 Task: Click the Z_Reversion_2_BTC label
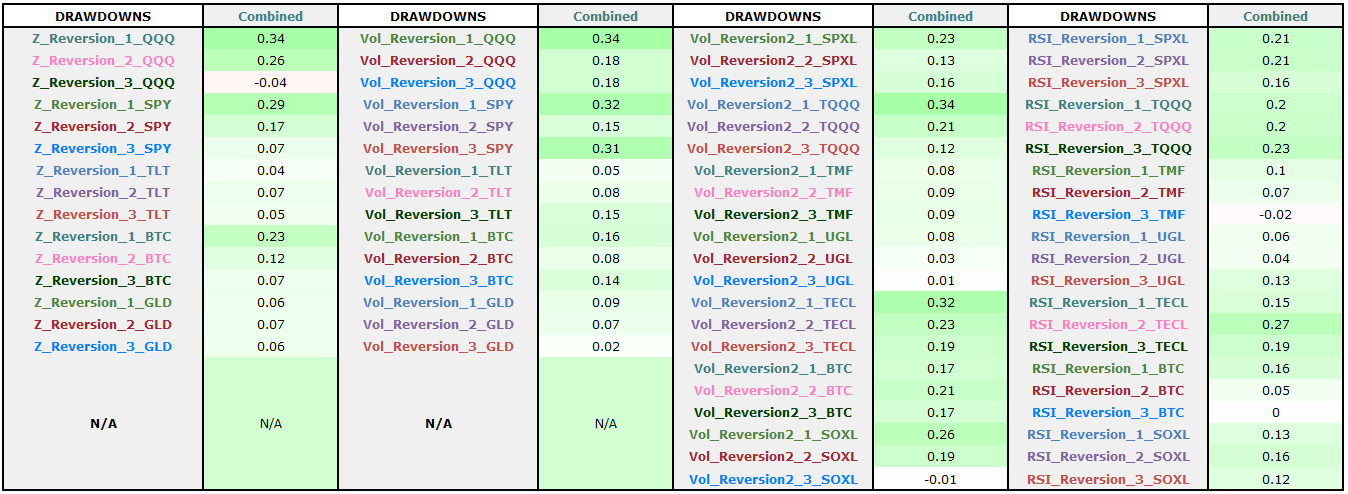click(103, 258)
